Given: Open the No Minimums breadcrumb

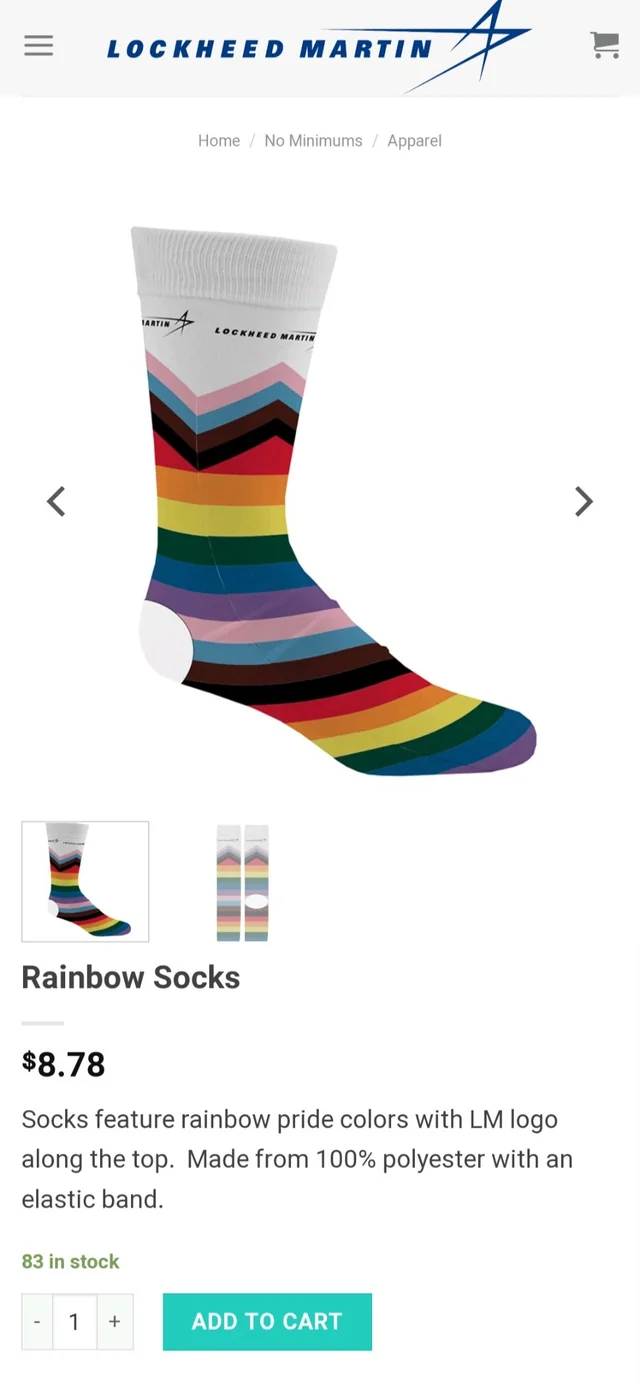Looking at the screenshot, I should pos(313,141).
